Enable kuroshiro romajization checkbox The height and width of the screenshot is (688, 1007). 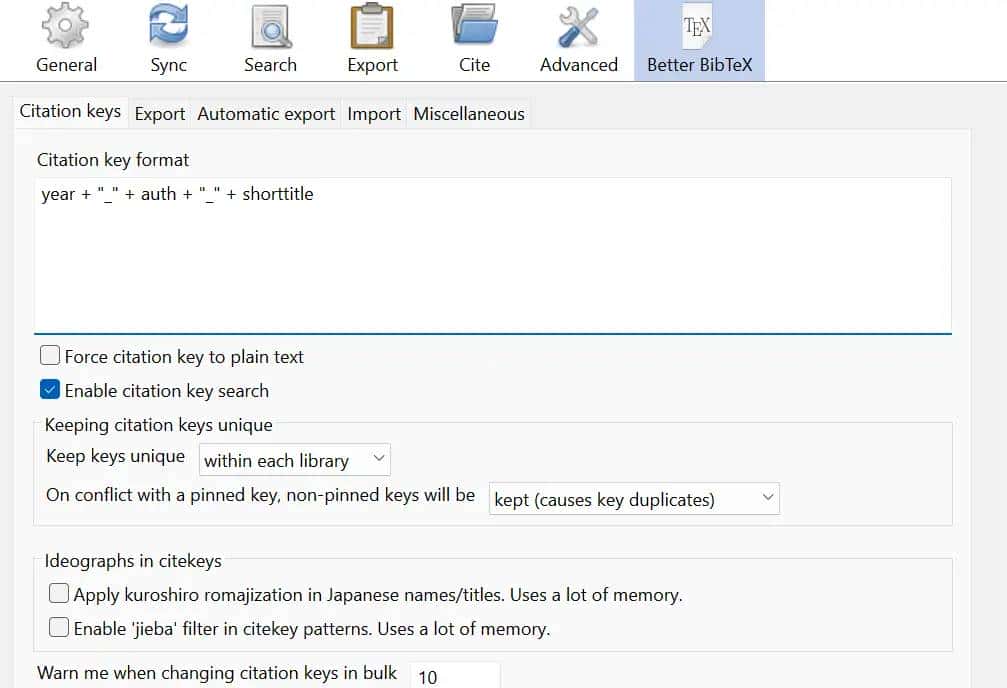click(59, 594)
